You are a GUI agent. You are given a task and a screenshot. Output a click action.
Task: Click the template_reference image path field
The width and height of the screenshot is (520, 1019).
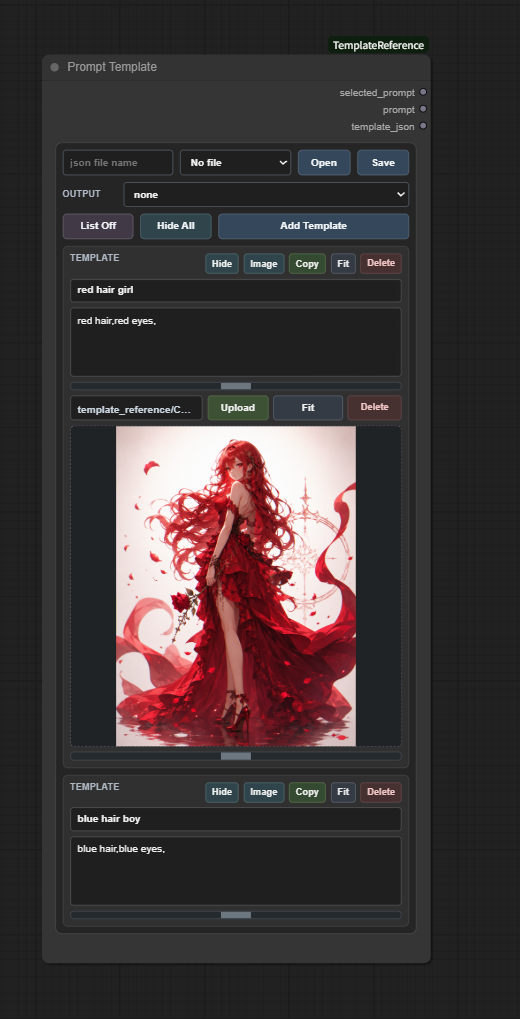[x=136, y=408]
